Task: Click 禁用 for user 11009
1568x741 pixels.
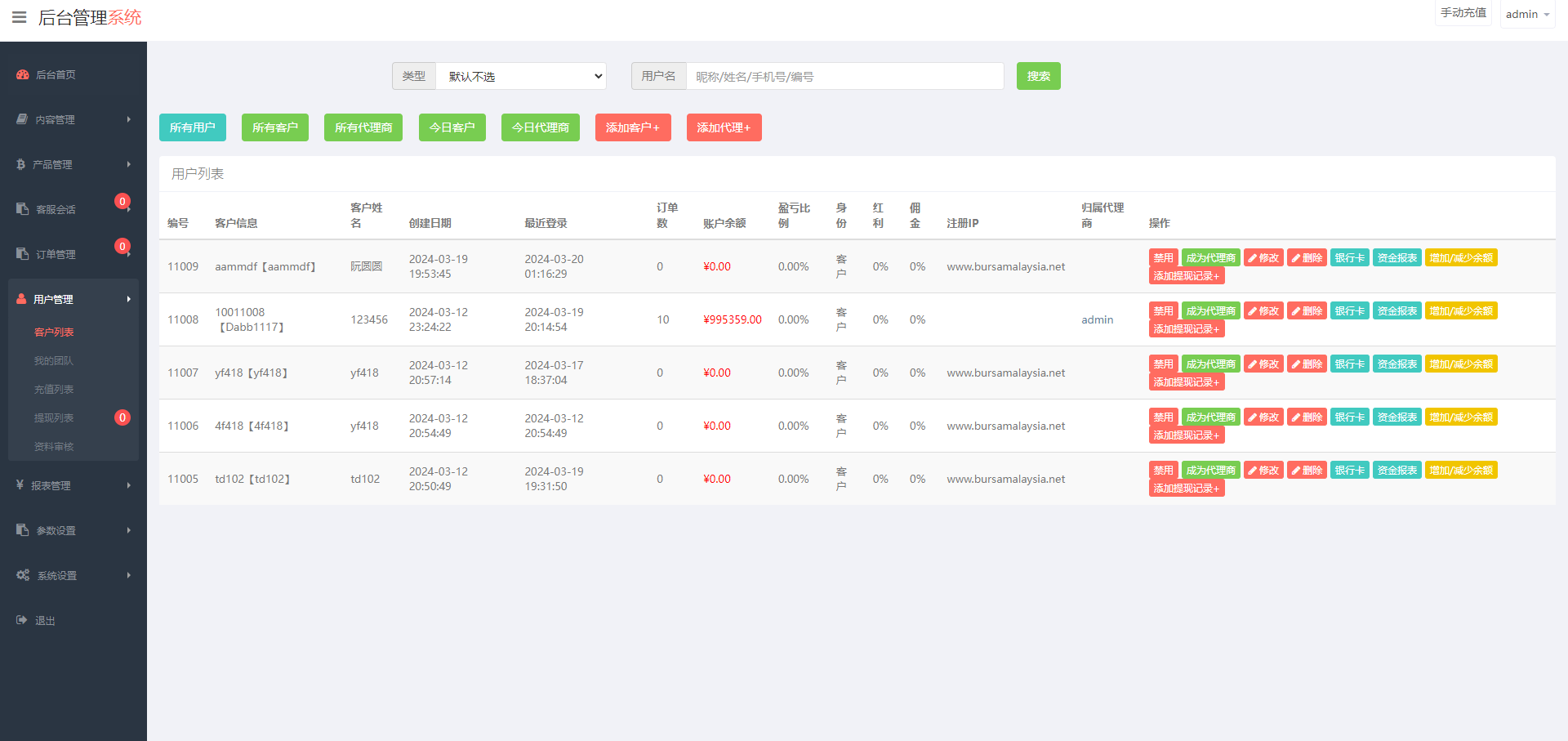Action: [1163, 258]
